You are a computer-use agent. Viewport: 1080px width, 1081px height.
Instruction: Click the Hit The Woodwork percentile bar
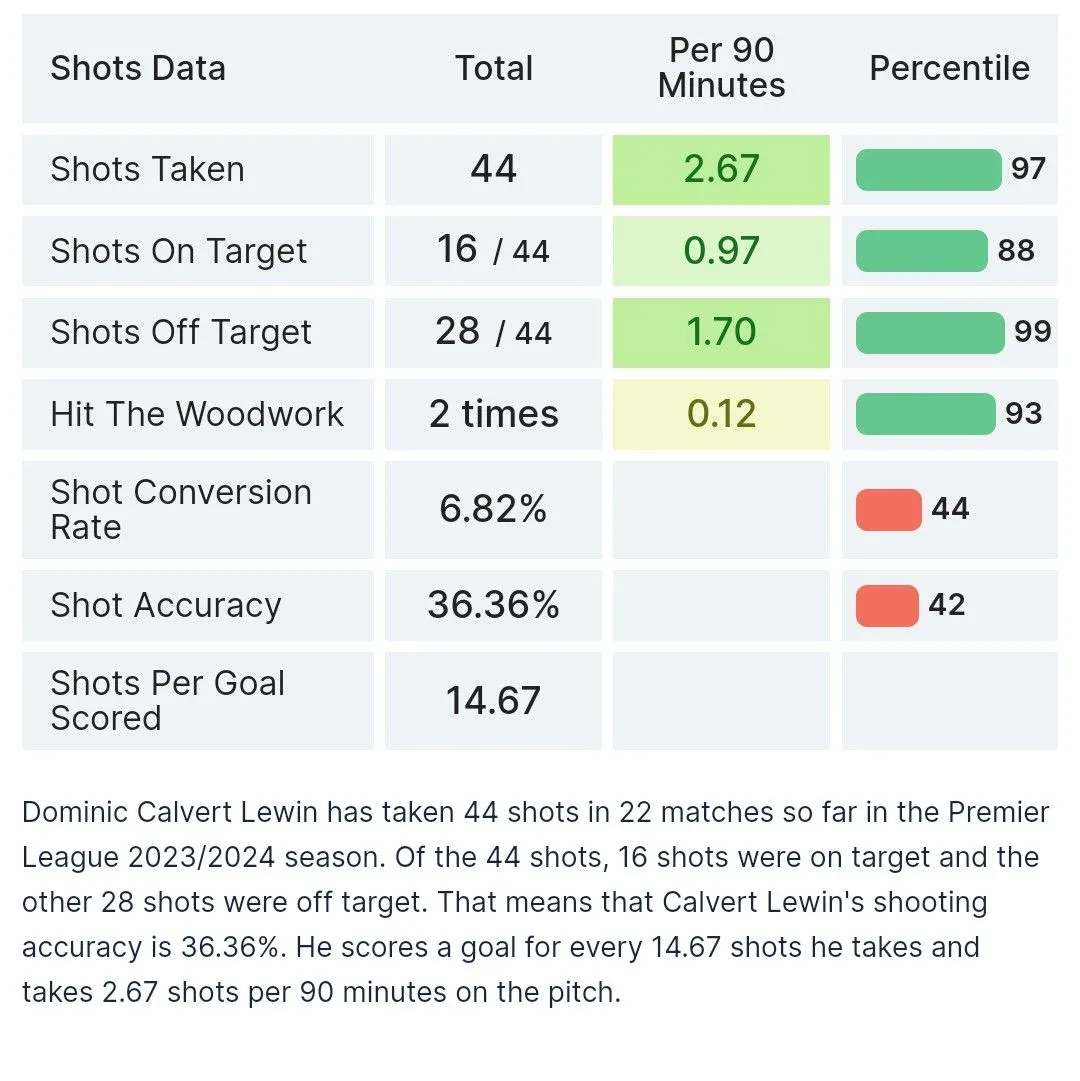tap(925, 414)
